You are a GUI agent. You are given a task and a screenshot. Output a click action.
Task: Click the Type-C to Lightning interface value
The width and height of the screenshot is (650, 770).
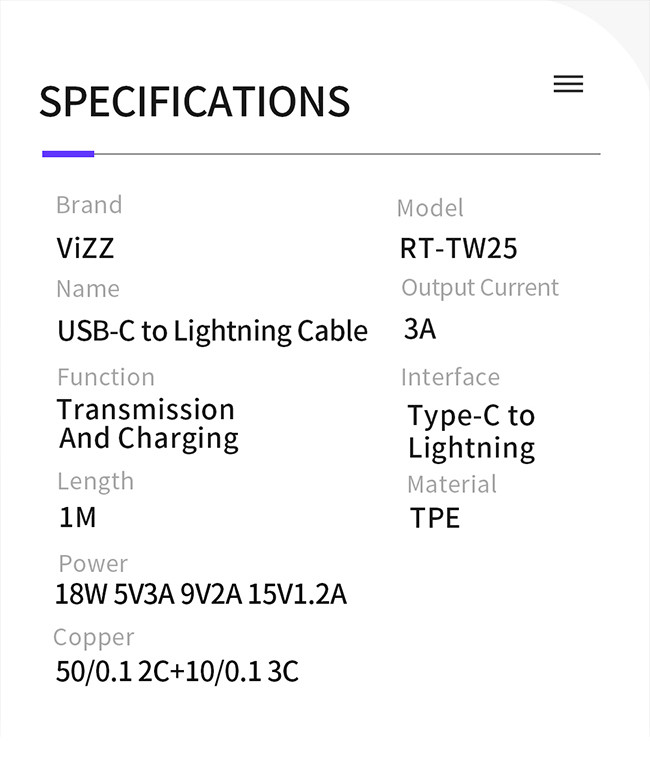pos(471,431)
